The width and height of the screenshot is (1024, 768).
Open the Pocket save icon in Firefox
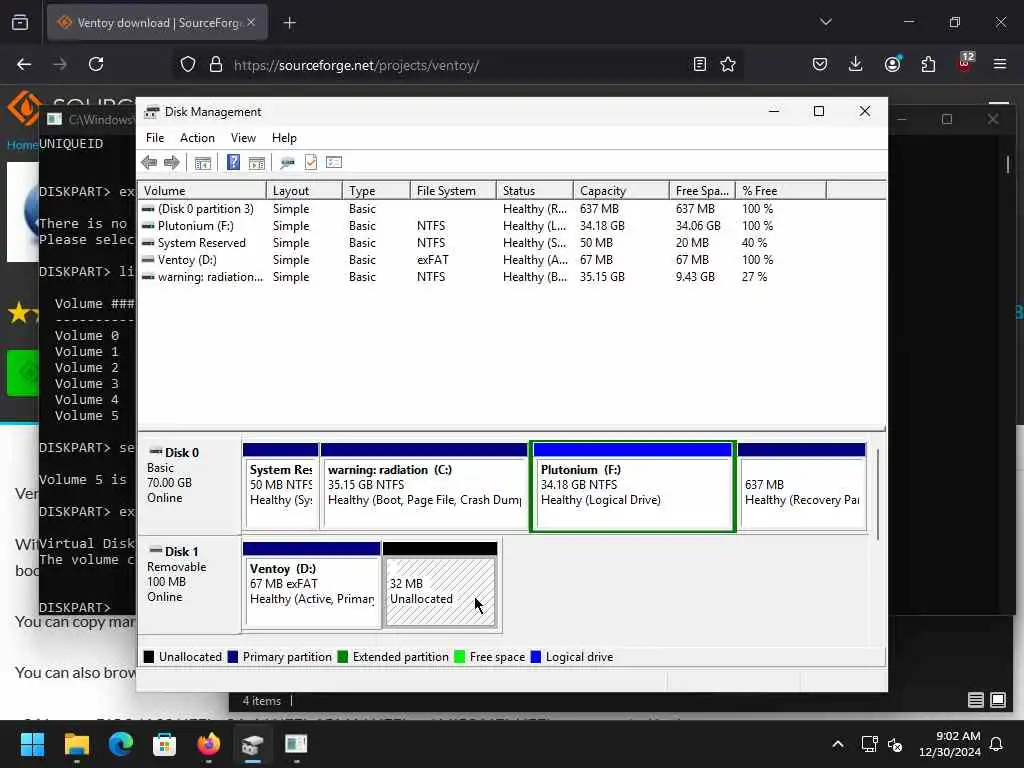pos(820,65)
